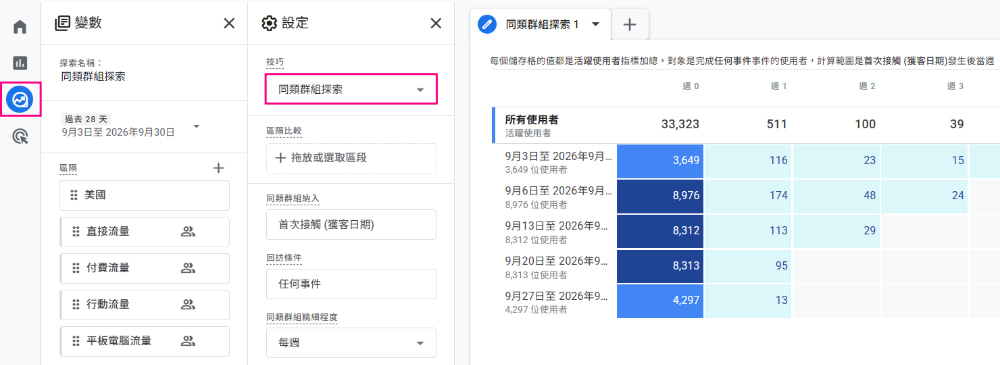1000x365 pixels.
Task: Click users icon on 平板電腦流量 segment
Action: coord(188,341)
